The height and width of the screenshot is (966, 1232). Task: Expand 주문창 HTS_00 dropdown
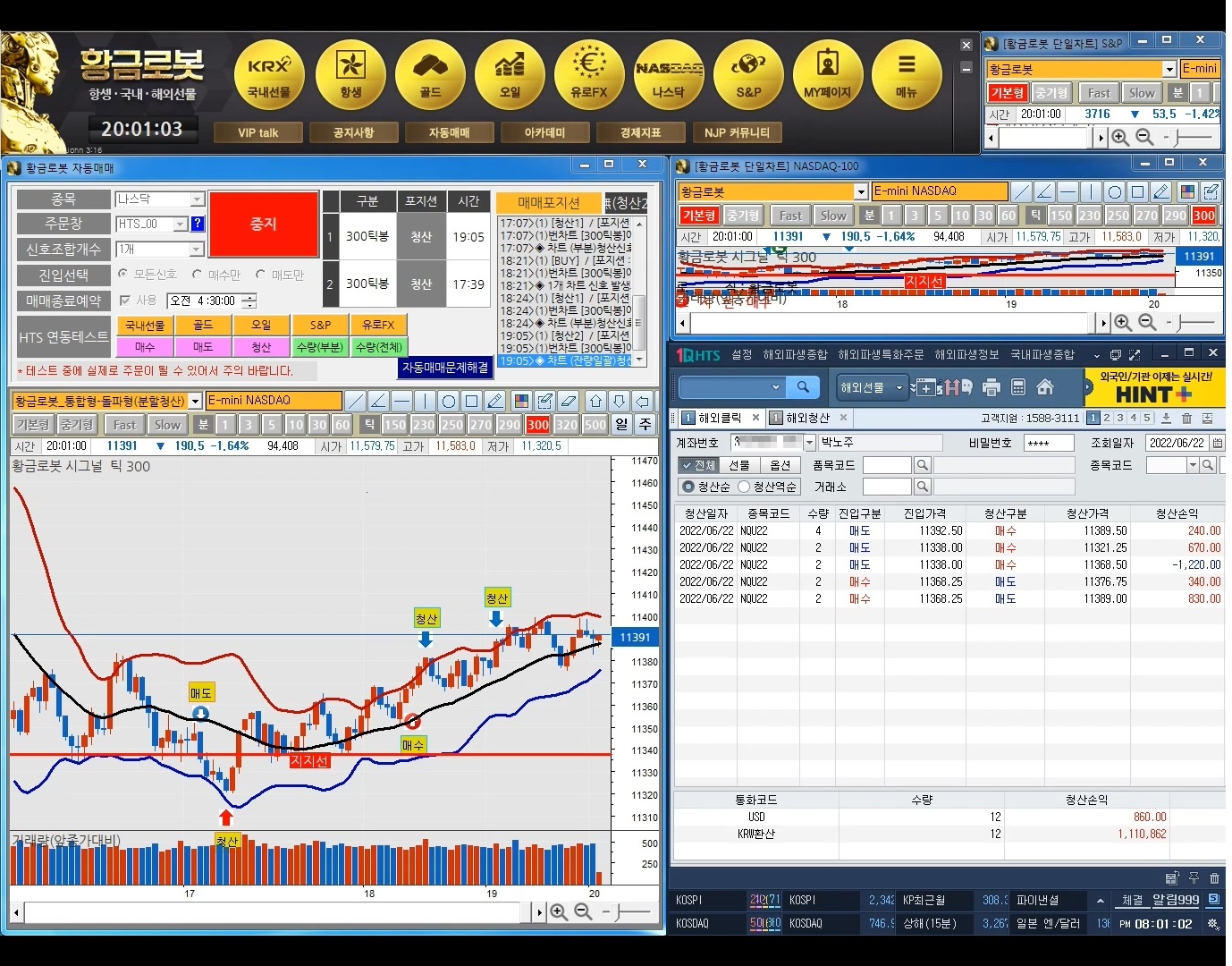click(181, 224)
